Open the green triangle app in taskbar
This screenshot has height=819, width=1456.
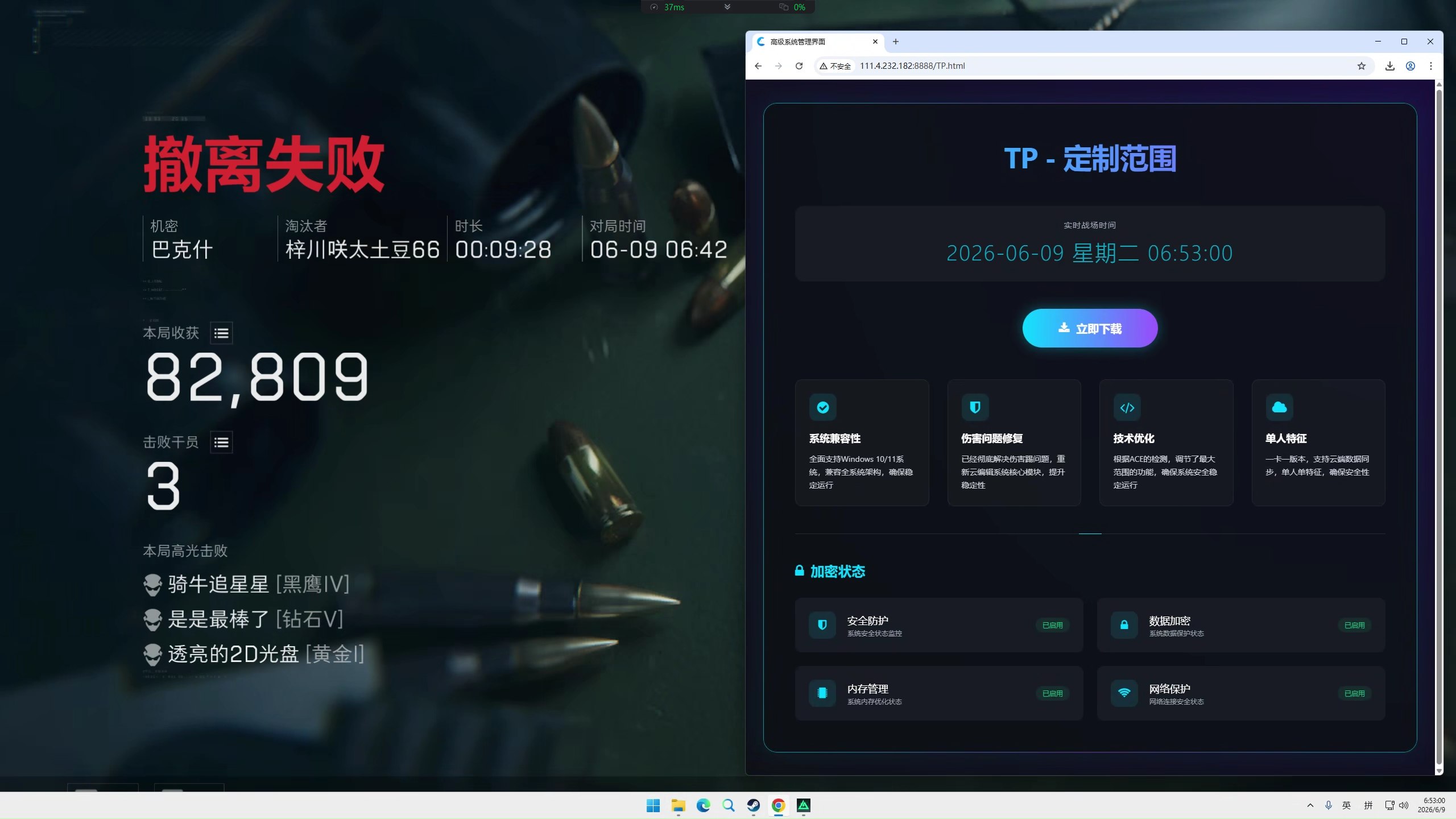[x=804, y=805]
